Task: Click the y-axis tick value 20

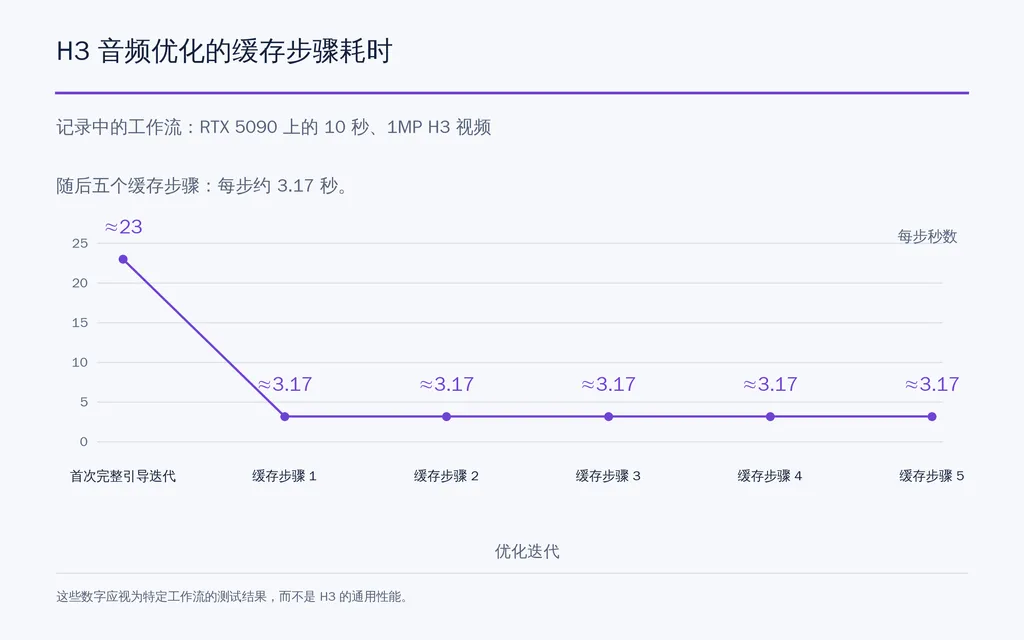Action: [x=80, y=283]
